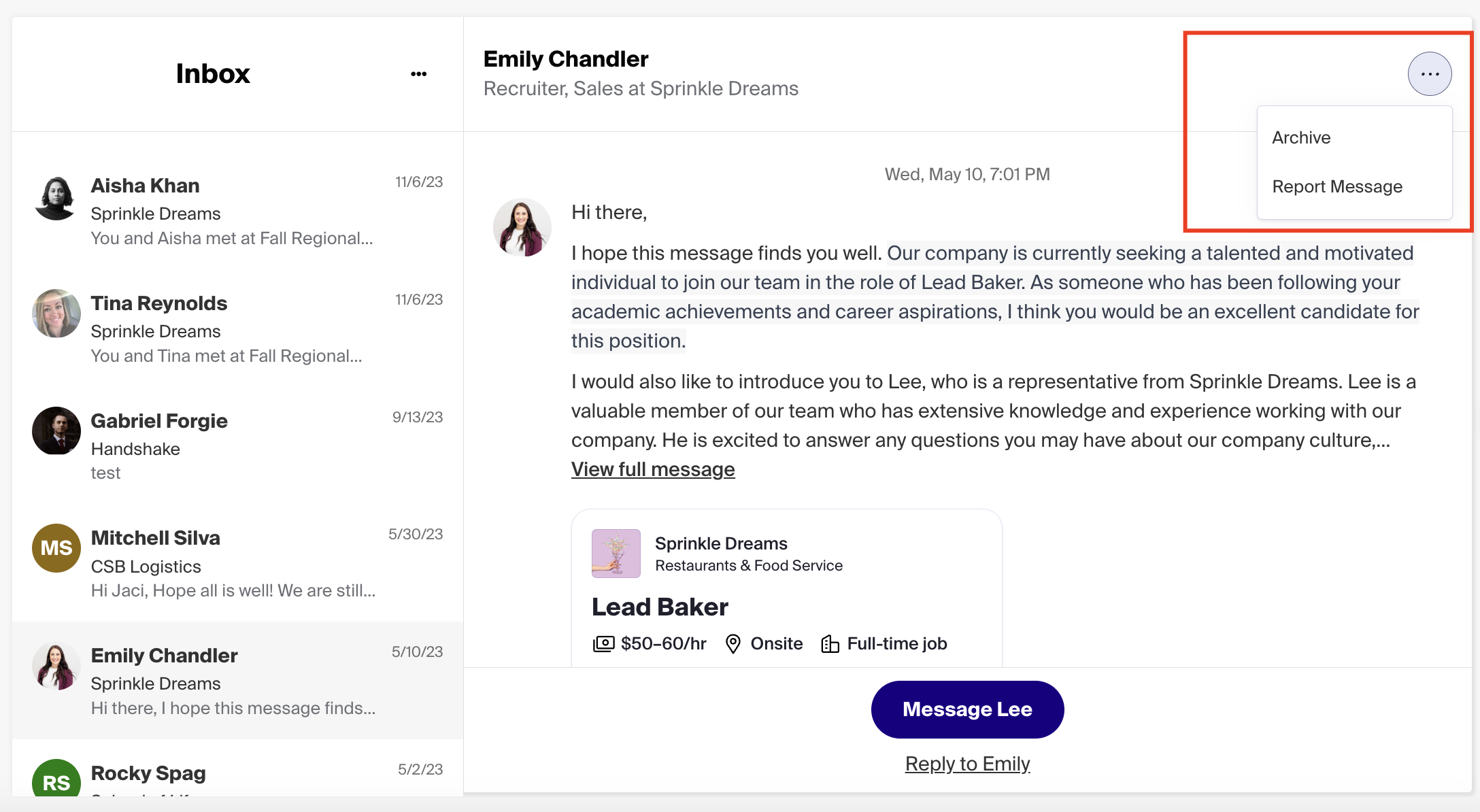The image size is (1480, 812).
Task: Select Archive from the dropdown menu
Action: [1301, 137]
